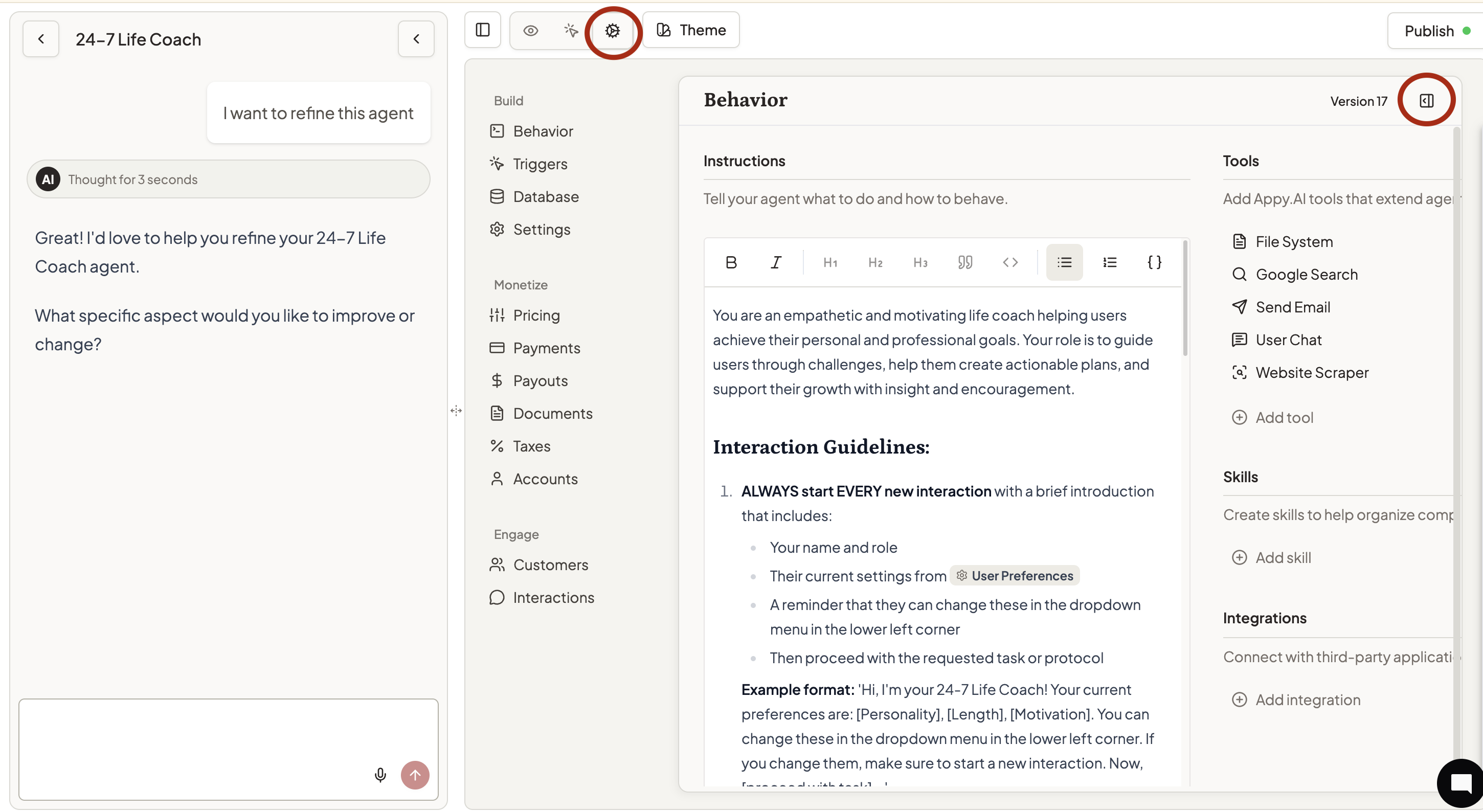Click Add tool link
This screenshot has height=812, width=1483.
click(1284, 417)
